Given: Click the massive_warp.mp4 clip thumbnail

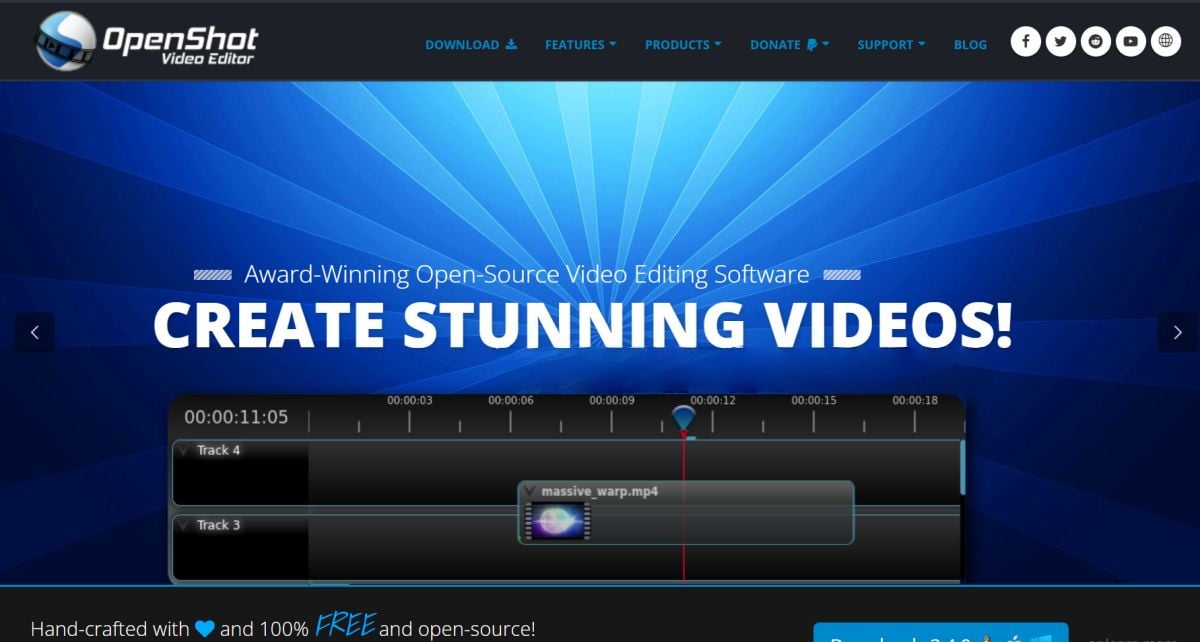Looking at the screenshot, I should (558, 522).
